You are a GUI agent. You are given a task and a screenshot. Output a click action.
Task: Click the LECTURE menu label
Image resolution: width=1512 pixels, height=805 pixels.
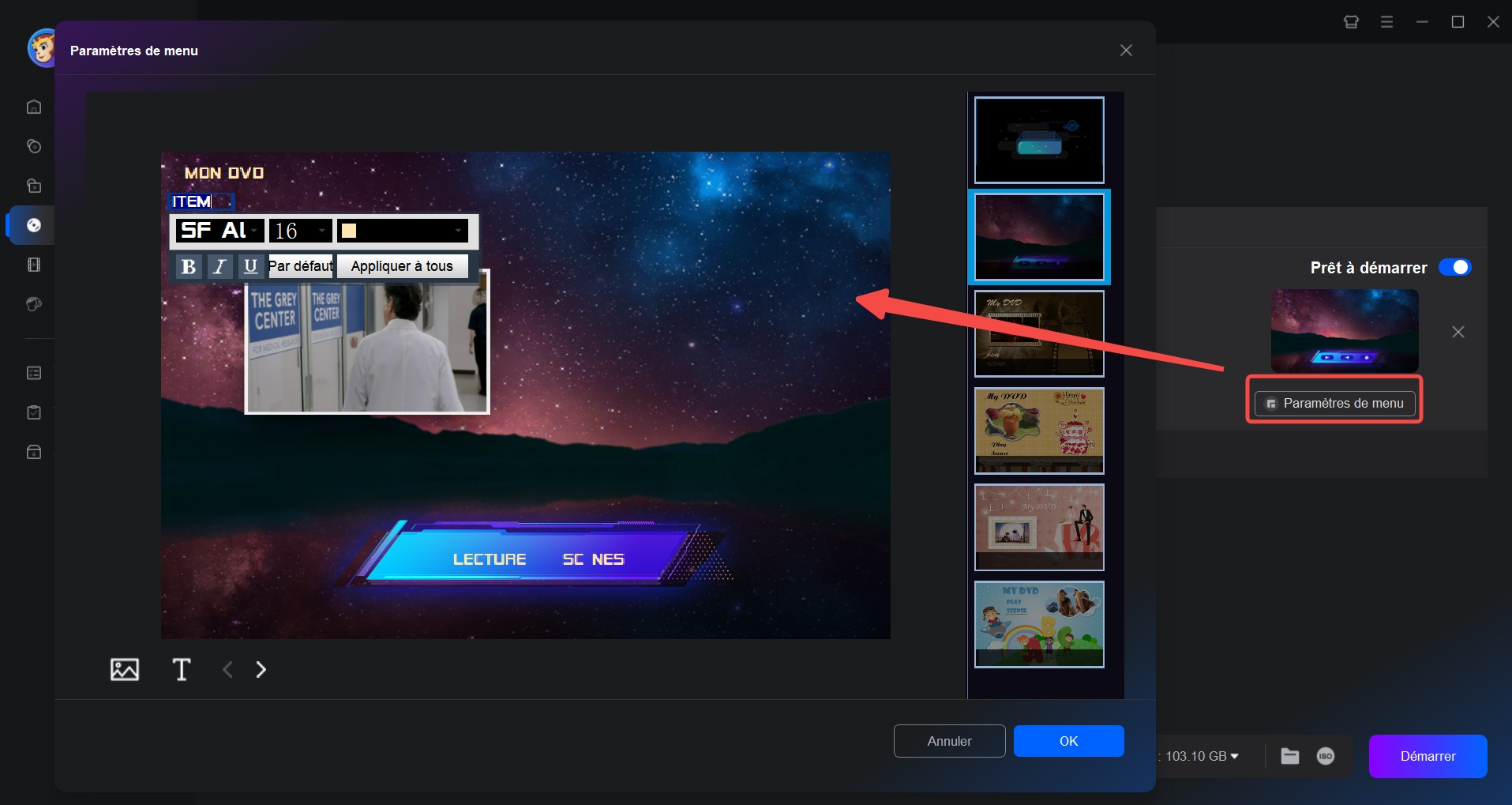click(490, 559)
